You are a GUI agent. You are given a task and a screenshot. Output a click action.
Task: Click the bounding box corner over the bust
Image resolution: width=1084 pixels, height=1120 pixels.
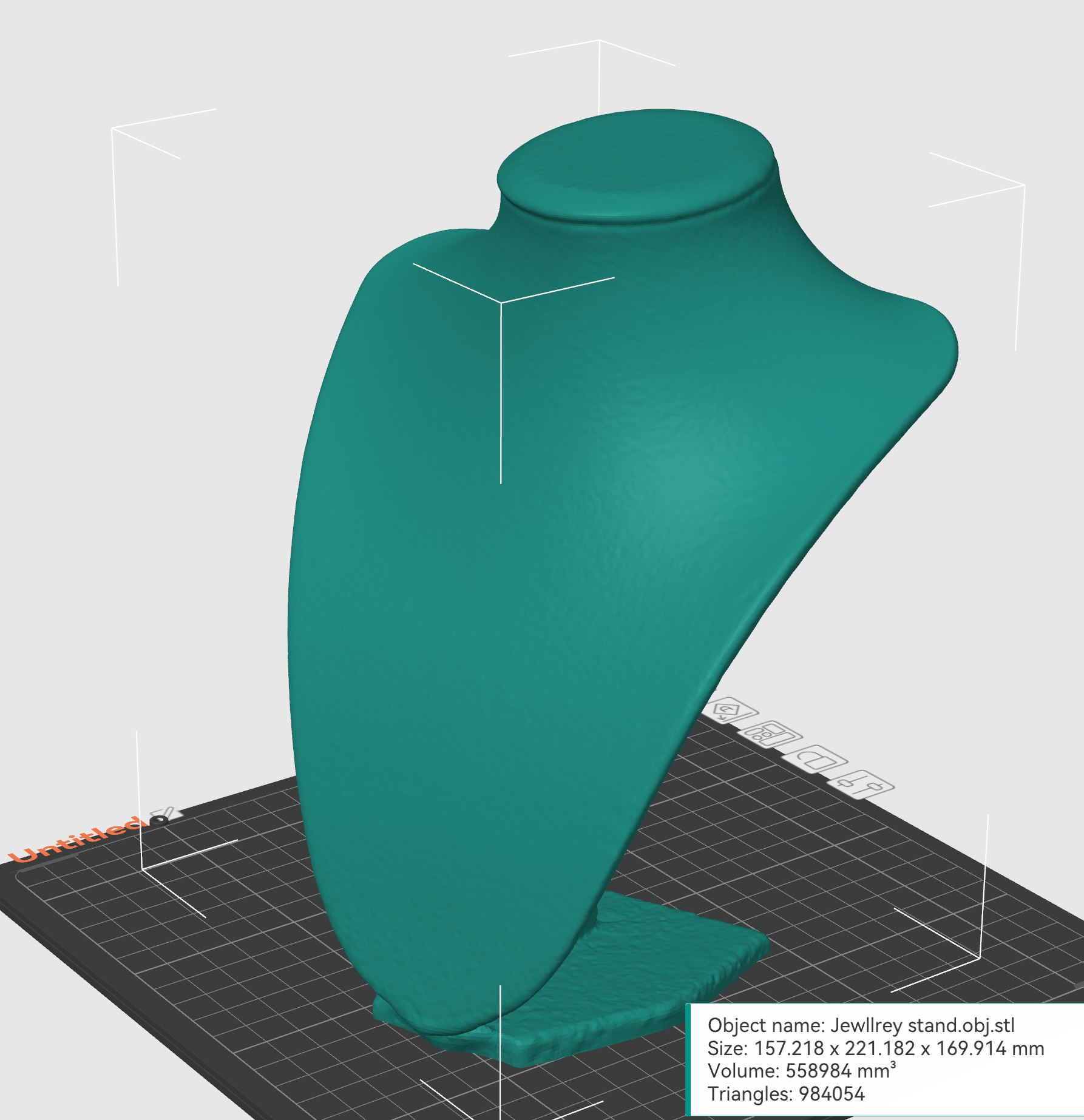(x=501, y=302)
